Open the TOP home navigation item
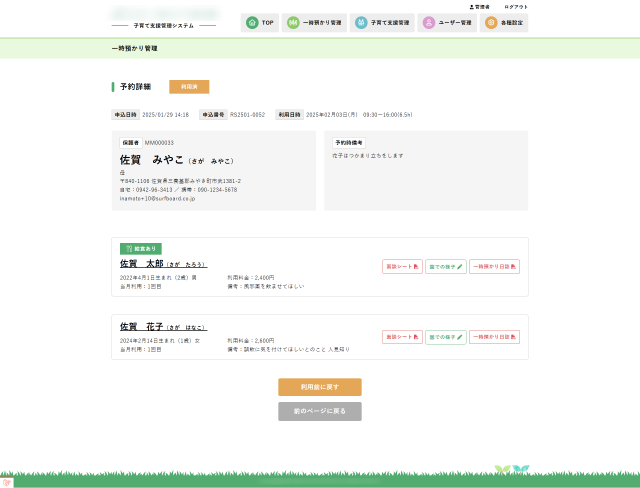Screen dimensions: 640x488 click(260, 22)
